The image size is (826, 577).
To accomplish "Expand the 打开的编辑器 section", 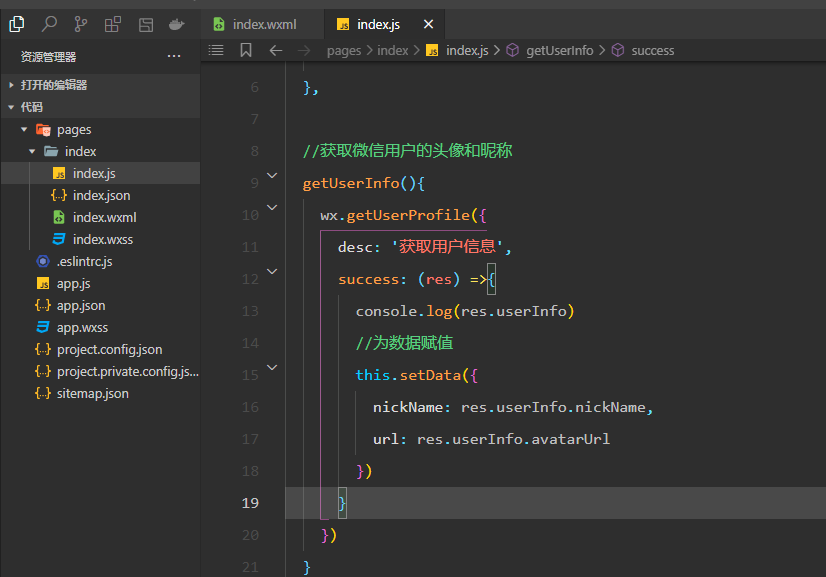I will click(11, 85).
